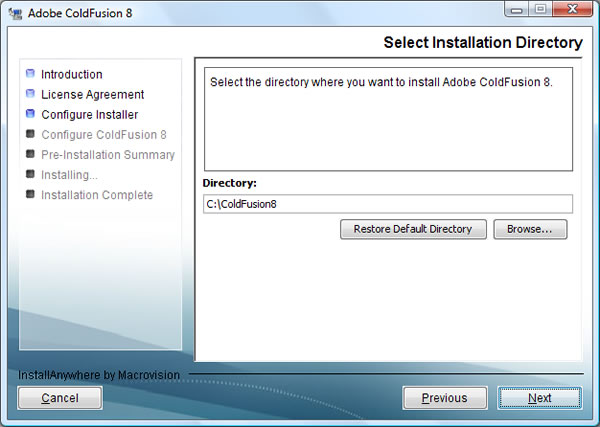600x427 pixels.
Task: Select the Installing... step label
Action: coord(69,175)
